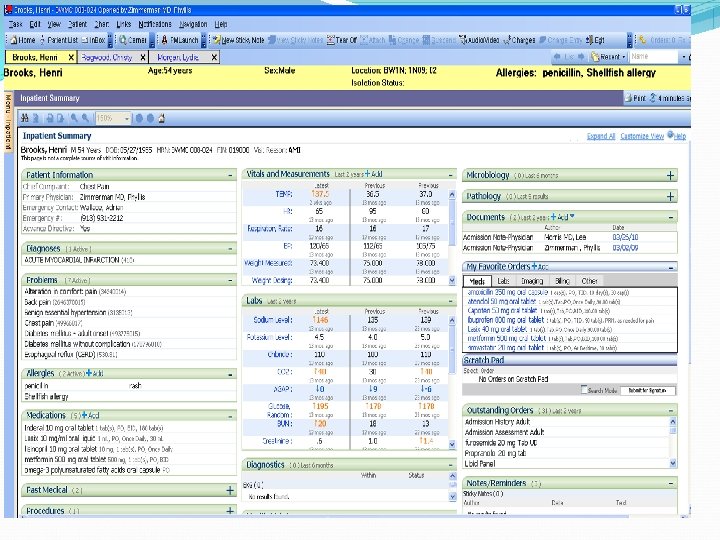This screenshot has height=540, width=720.
Task: Click the print icon in the summary toolbar
Action: click(50, 118)
